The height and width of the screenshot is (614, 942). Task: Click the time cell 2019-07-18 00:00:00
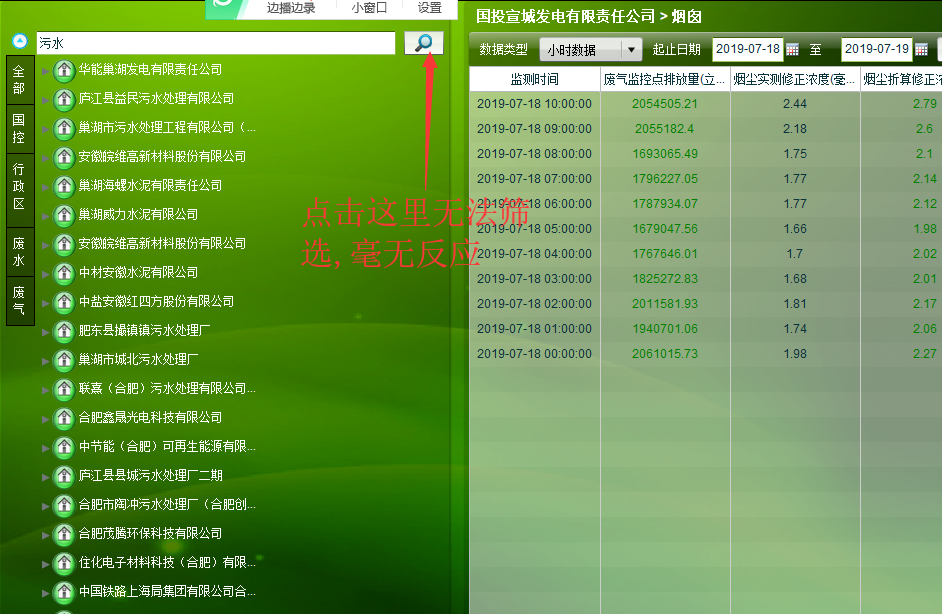point(535,354)
